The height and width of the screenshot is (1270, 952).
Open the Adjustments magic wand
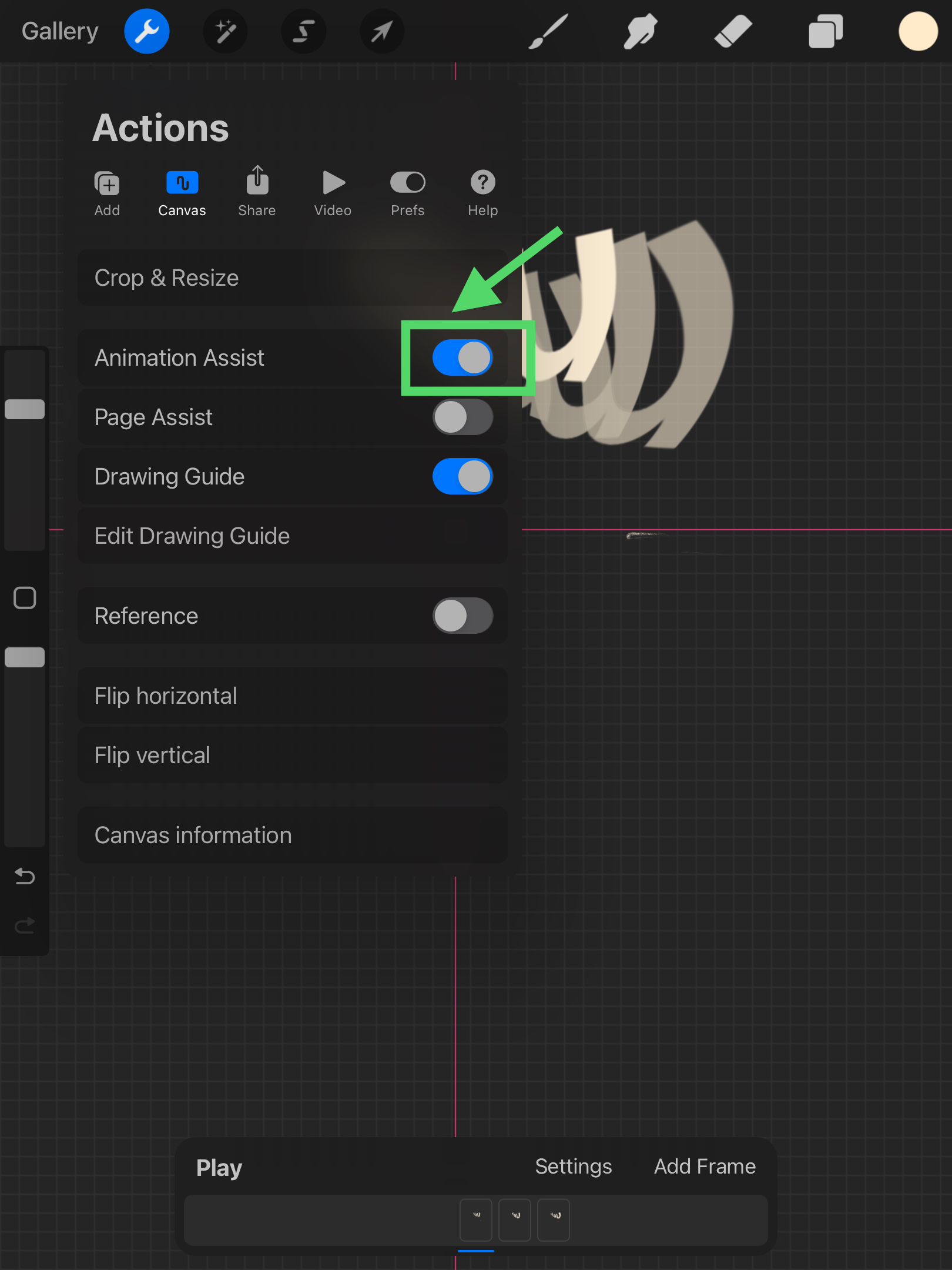tap(225, 32)
